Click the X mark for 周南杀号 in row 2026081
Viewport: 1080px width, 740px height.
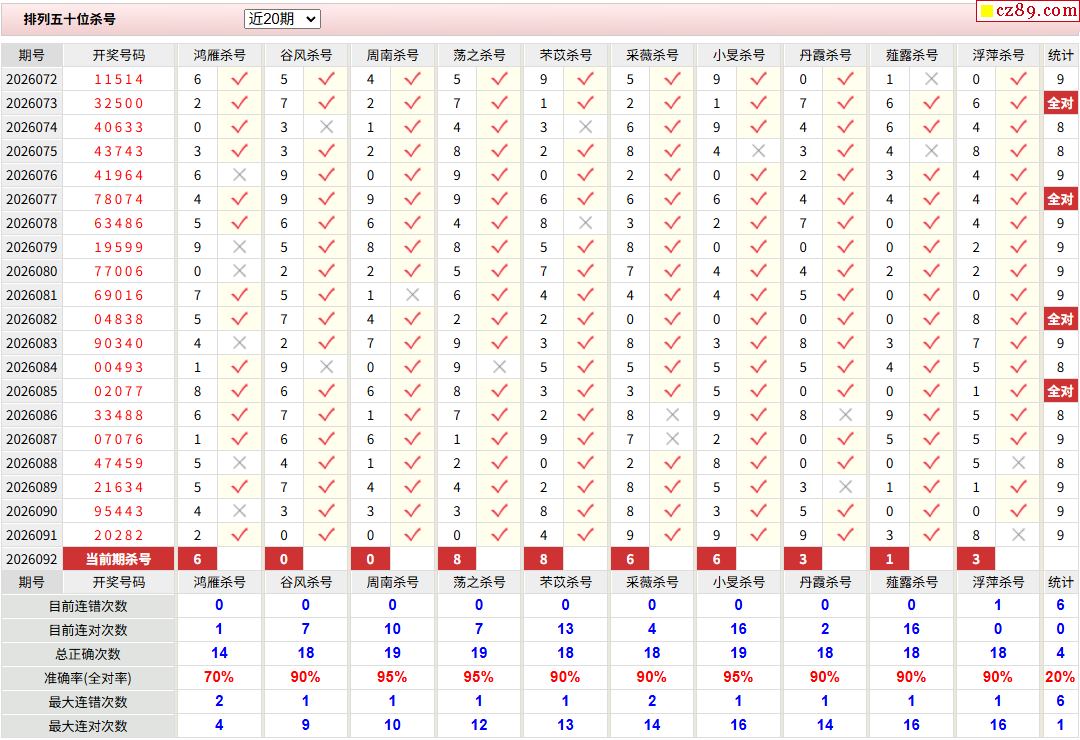click(x=412, y=295)
